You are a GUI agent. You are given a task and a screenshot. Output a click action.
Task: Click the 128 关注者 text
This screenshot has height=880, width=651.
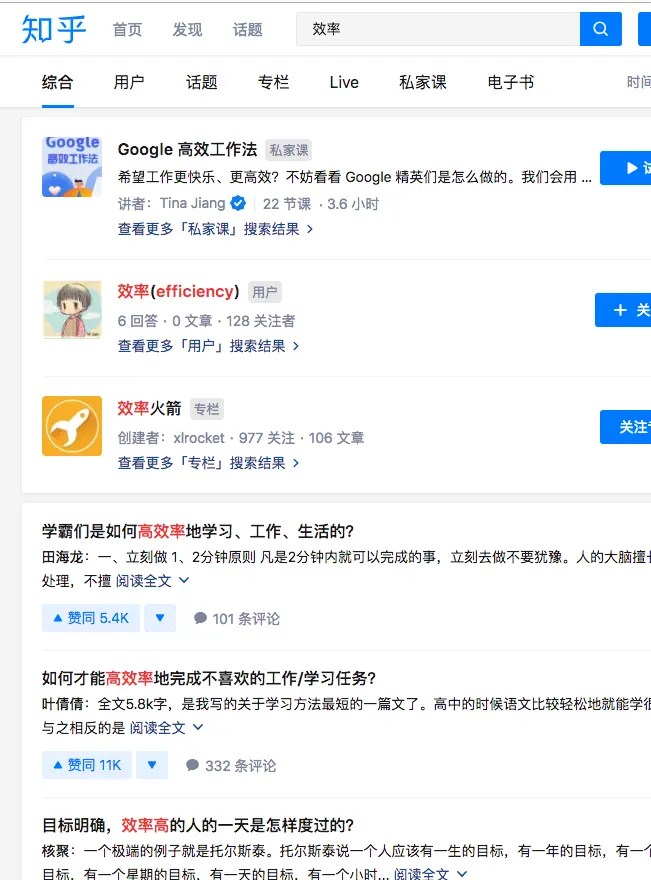260,321
